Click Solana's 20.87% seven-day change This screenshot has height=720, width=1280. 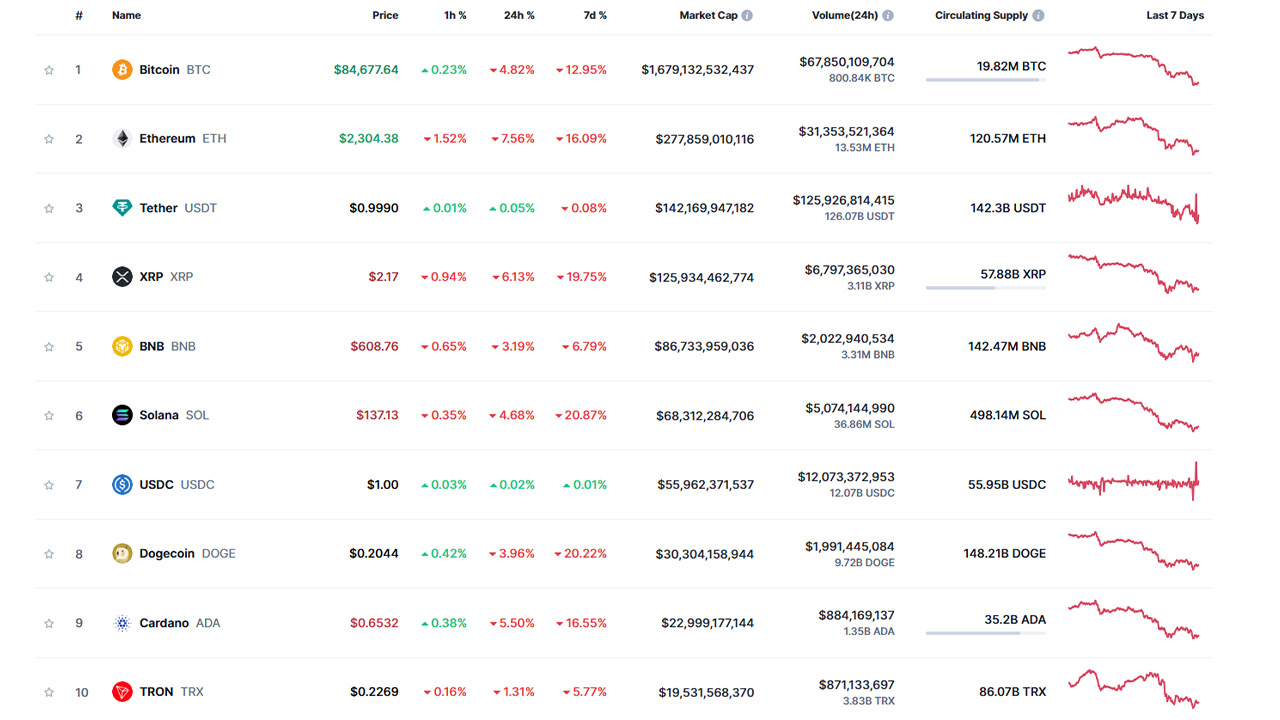pyautogui.click(x=581, y=415)
